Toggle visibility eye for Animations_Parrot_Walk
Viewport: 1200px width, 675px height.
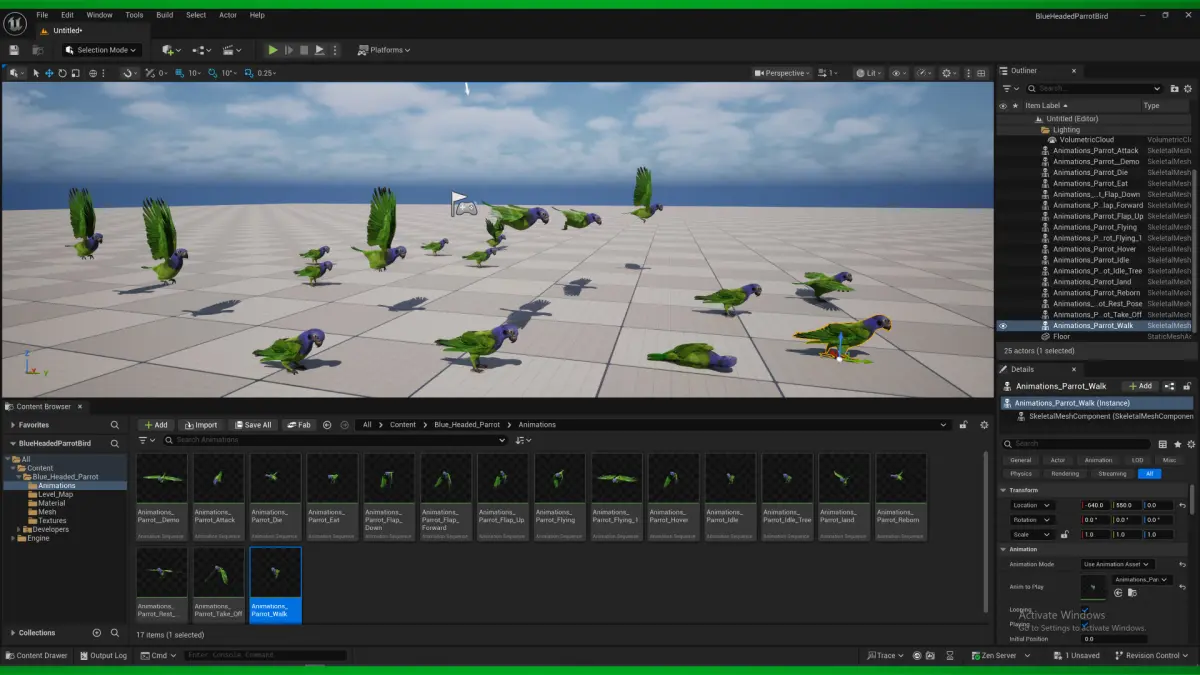[x=1003, y=326]
